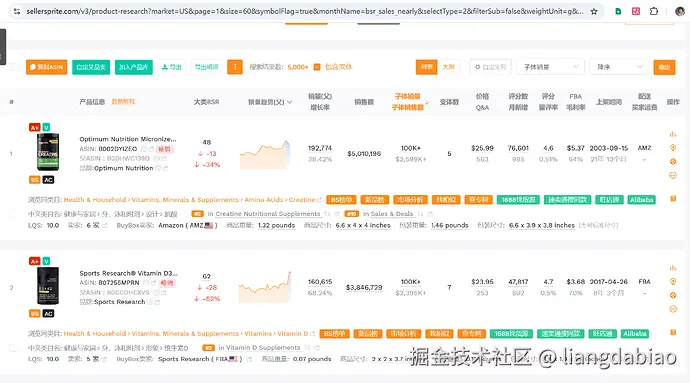This screenshot has height=383, width=690.
Task: Click the 导出 export button
Action: tap(172, 67)
